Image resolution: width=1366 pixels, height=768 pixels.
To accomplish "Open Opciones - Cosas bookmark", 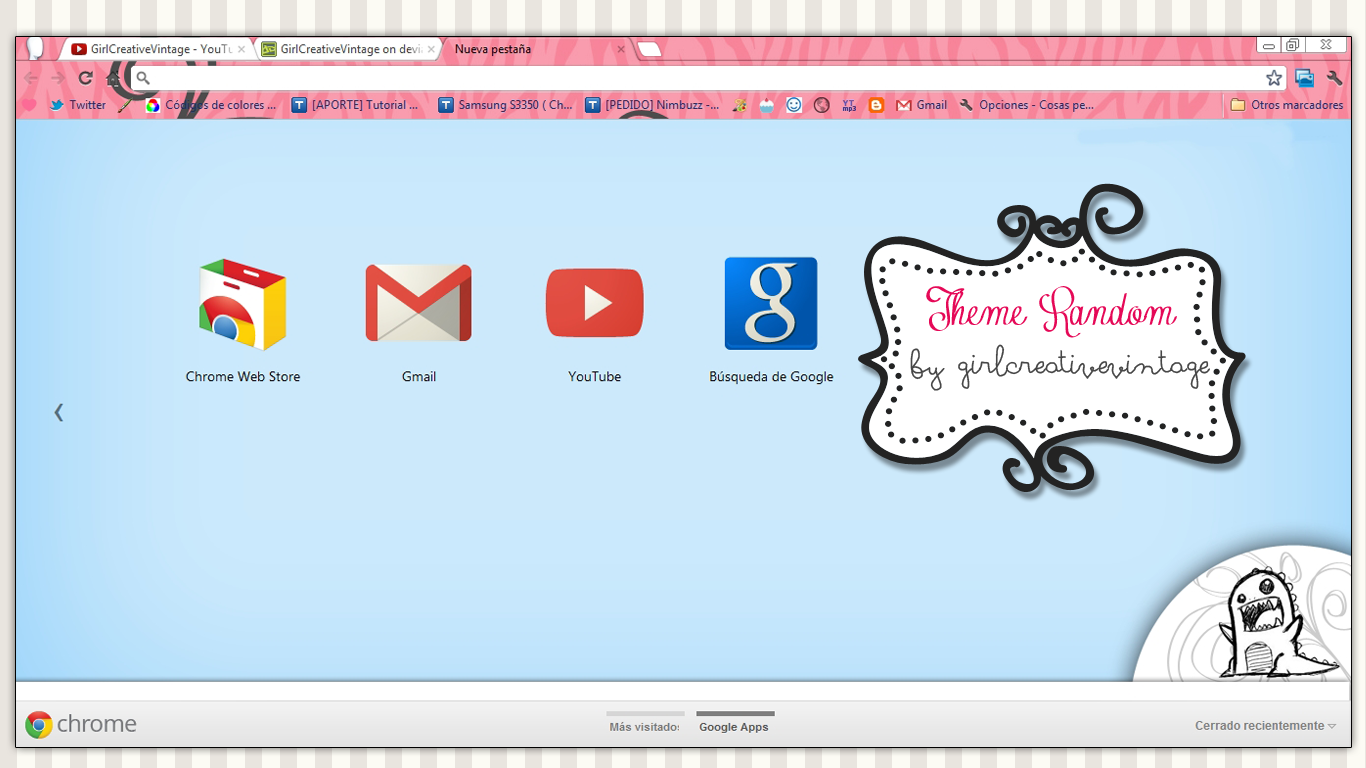I will click(1026, 105).
